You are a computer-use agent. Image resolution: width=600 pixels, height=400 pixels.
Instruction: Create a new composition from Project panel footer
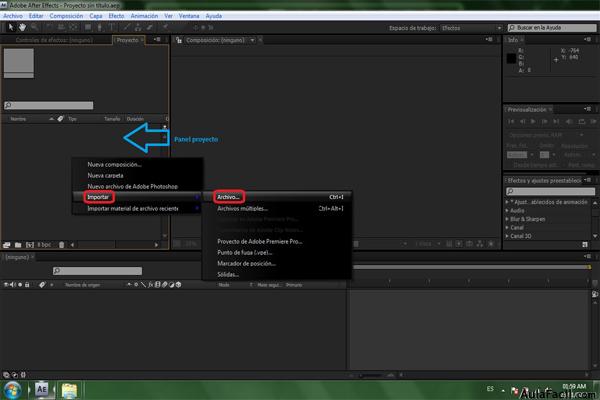30,245
